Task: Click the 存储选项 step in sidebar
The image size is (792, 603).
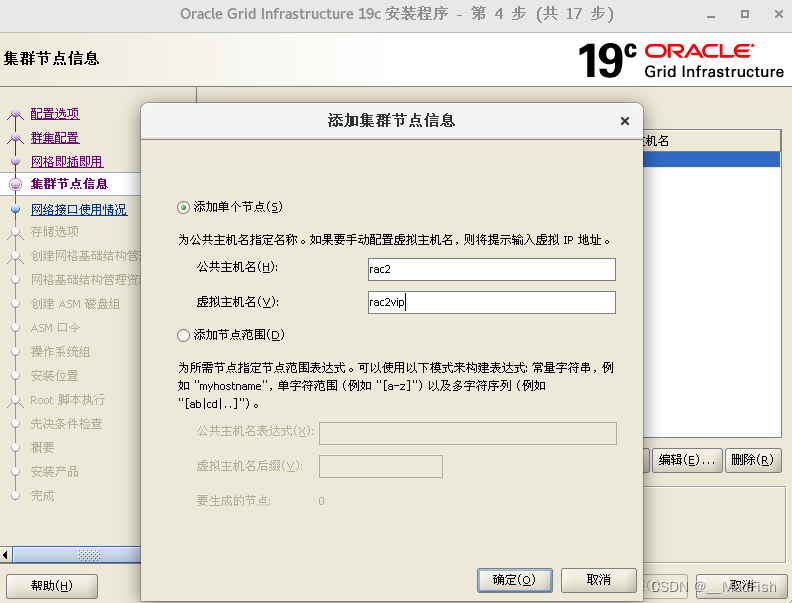Action: pos(55,232)
